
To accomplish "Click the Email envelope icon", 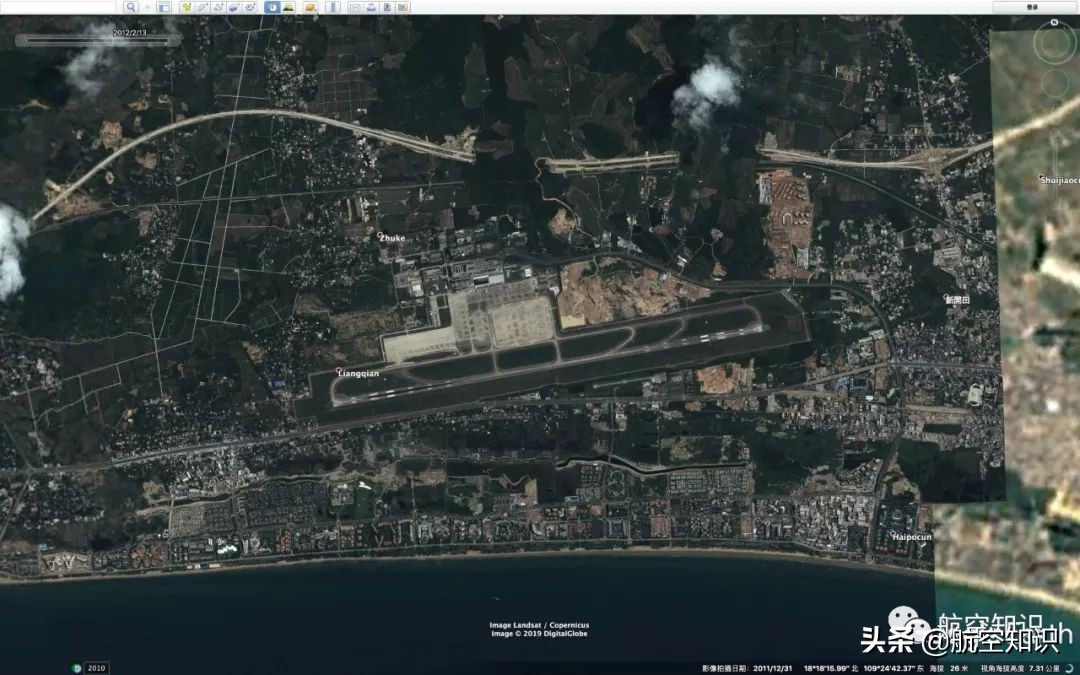I will (x=355, y=7).
